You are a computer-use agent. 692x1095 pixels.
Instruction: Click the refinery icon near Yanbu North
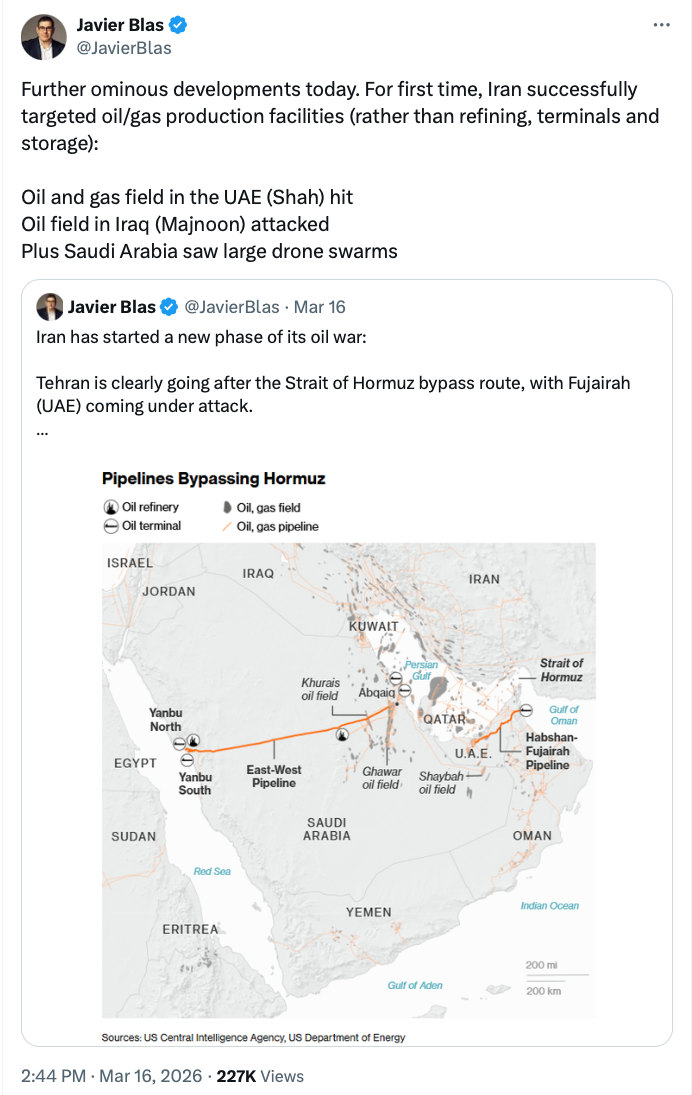click(x=193, y=742)
